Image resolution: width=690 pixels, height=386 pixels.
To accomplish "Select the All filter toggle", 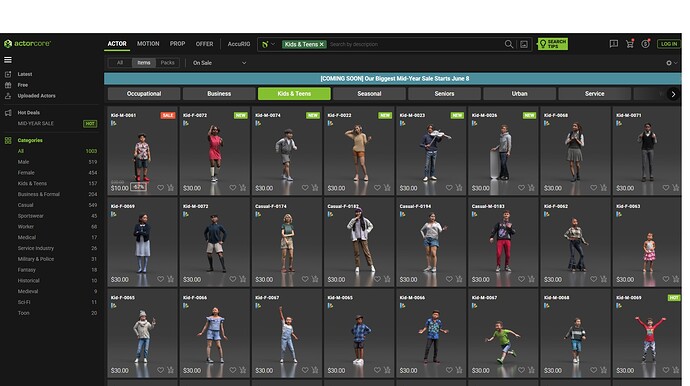I will (120, 63).
